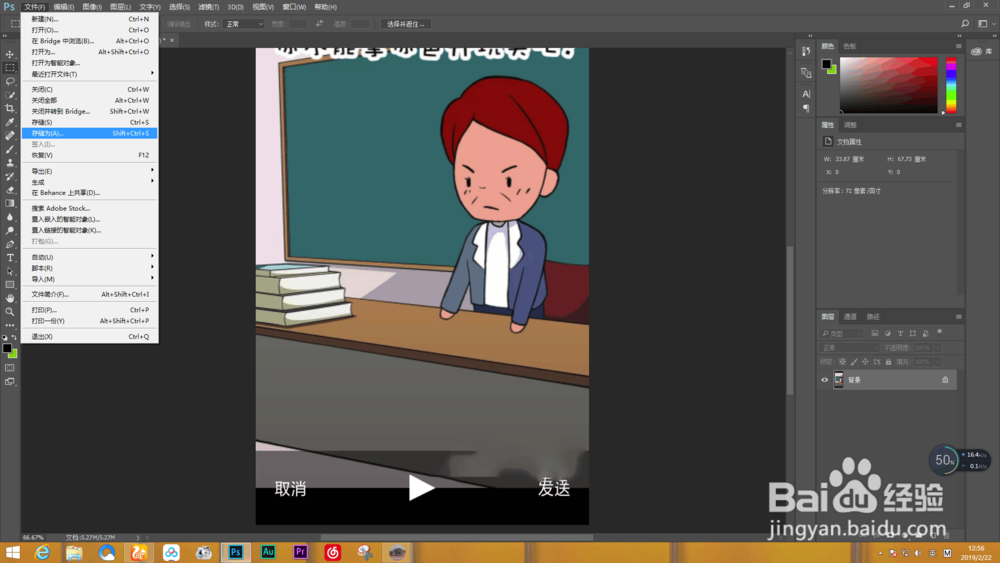1000x563 pixels.
Task: Select the Lasso tool
Action: (x=10, y=82)
